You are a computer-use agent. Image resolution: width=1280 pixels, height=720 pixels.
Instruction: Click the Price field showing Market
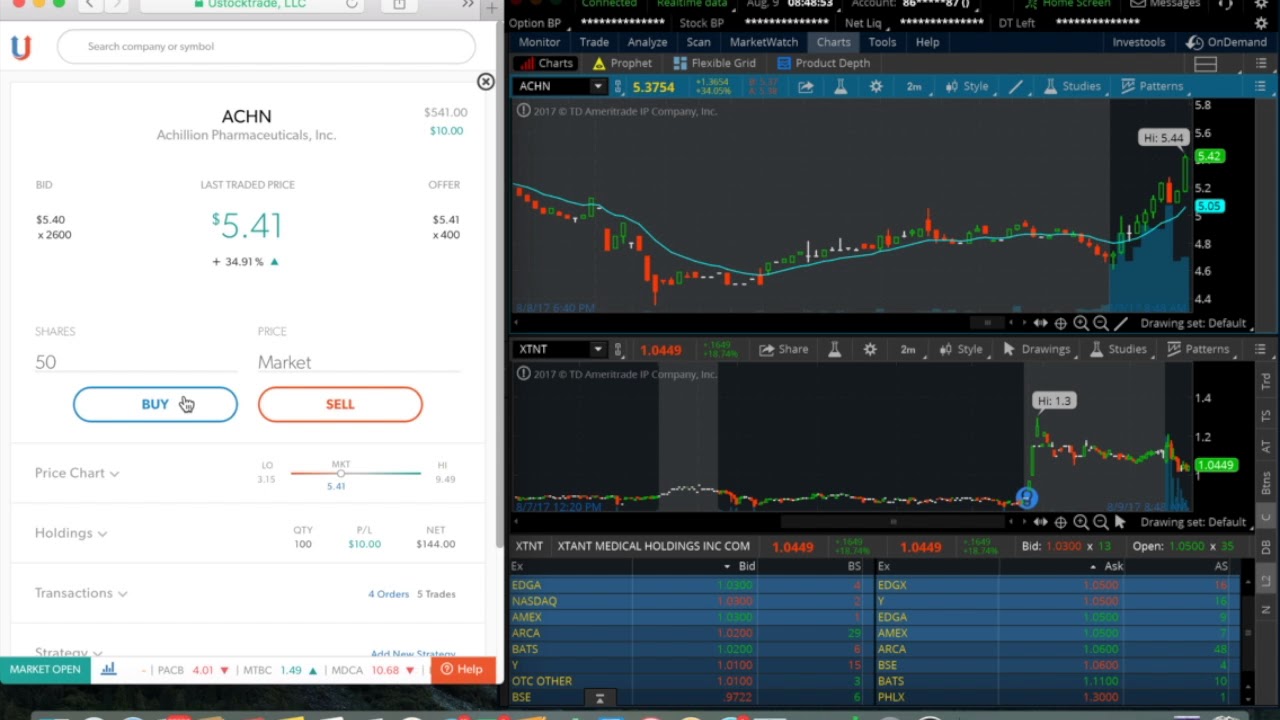point(359,362)
